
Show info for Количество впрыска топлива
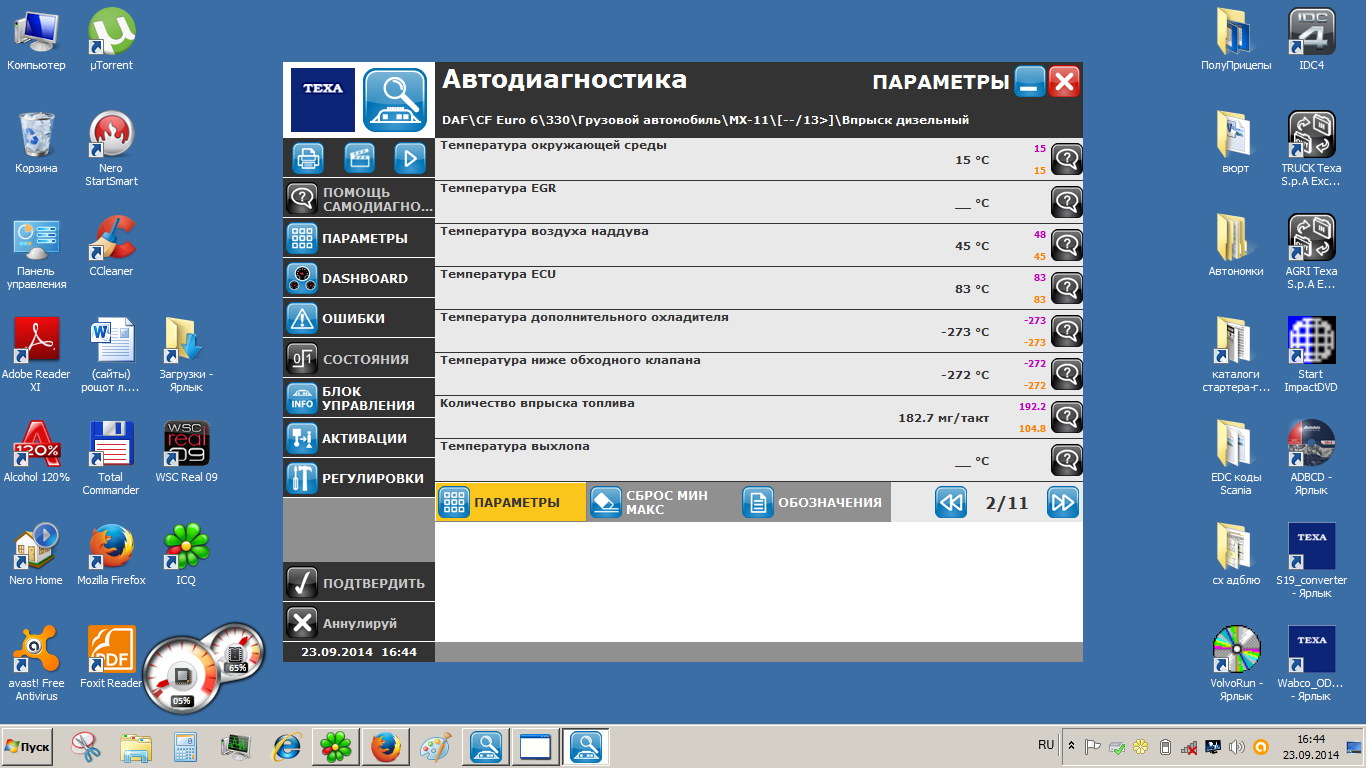click(x=1067, y=417)
